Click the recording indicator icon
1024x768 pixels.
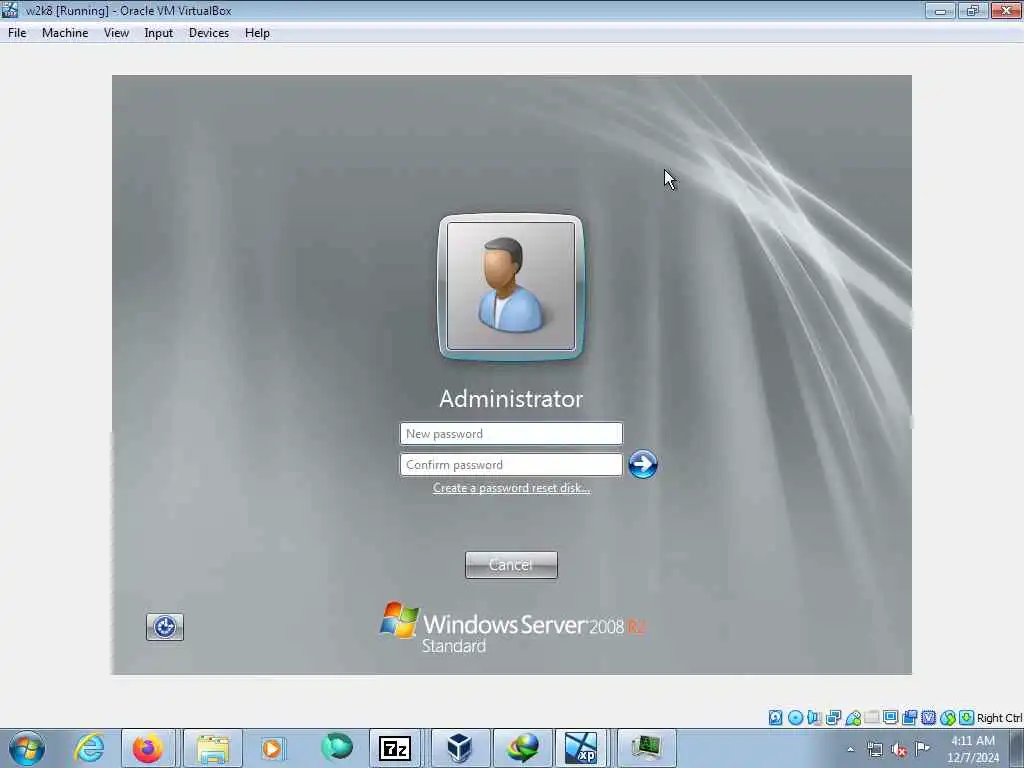[x=909, y=718]
